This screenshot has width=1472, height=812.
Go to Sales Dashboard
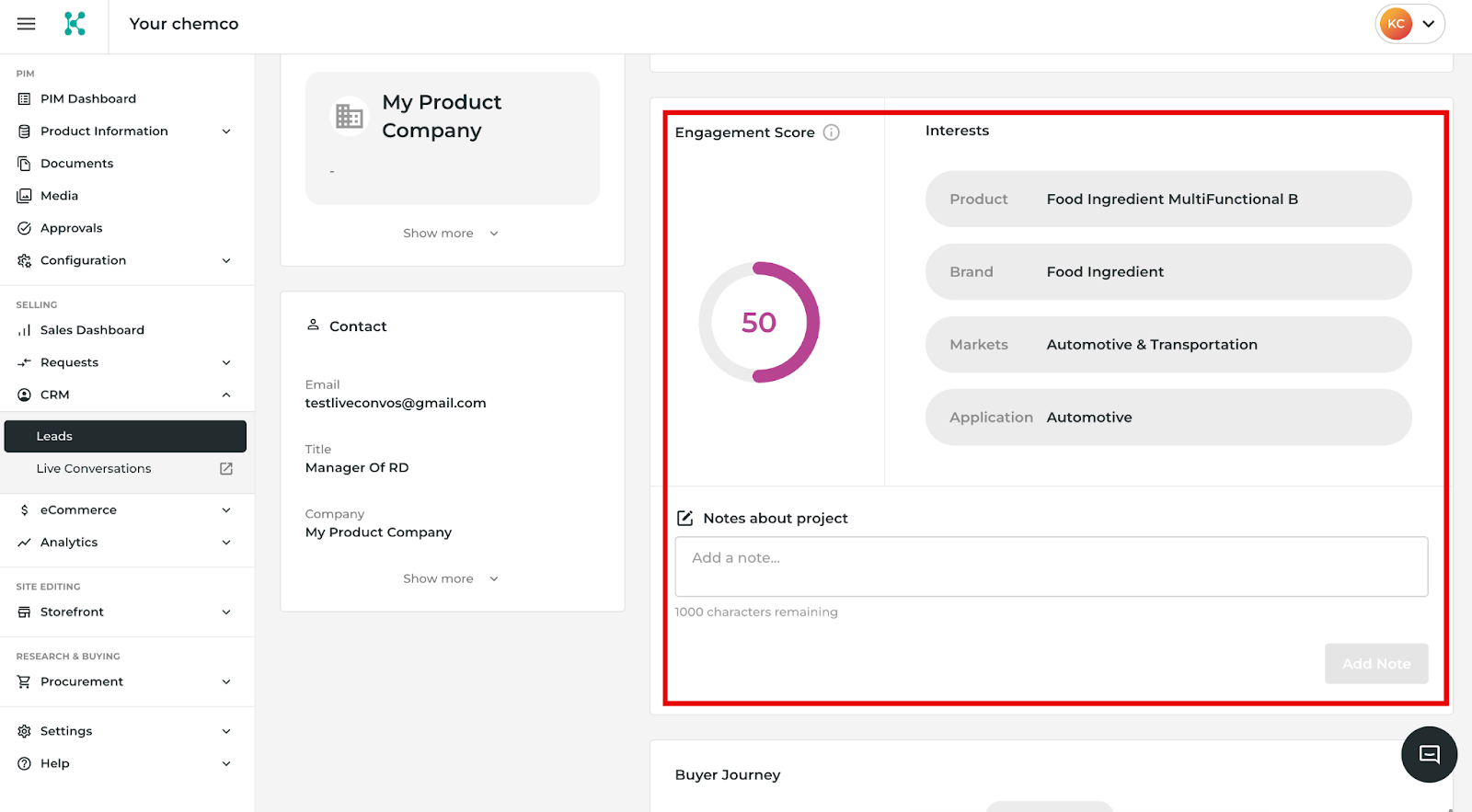[92, 330]
